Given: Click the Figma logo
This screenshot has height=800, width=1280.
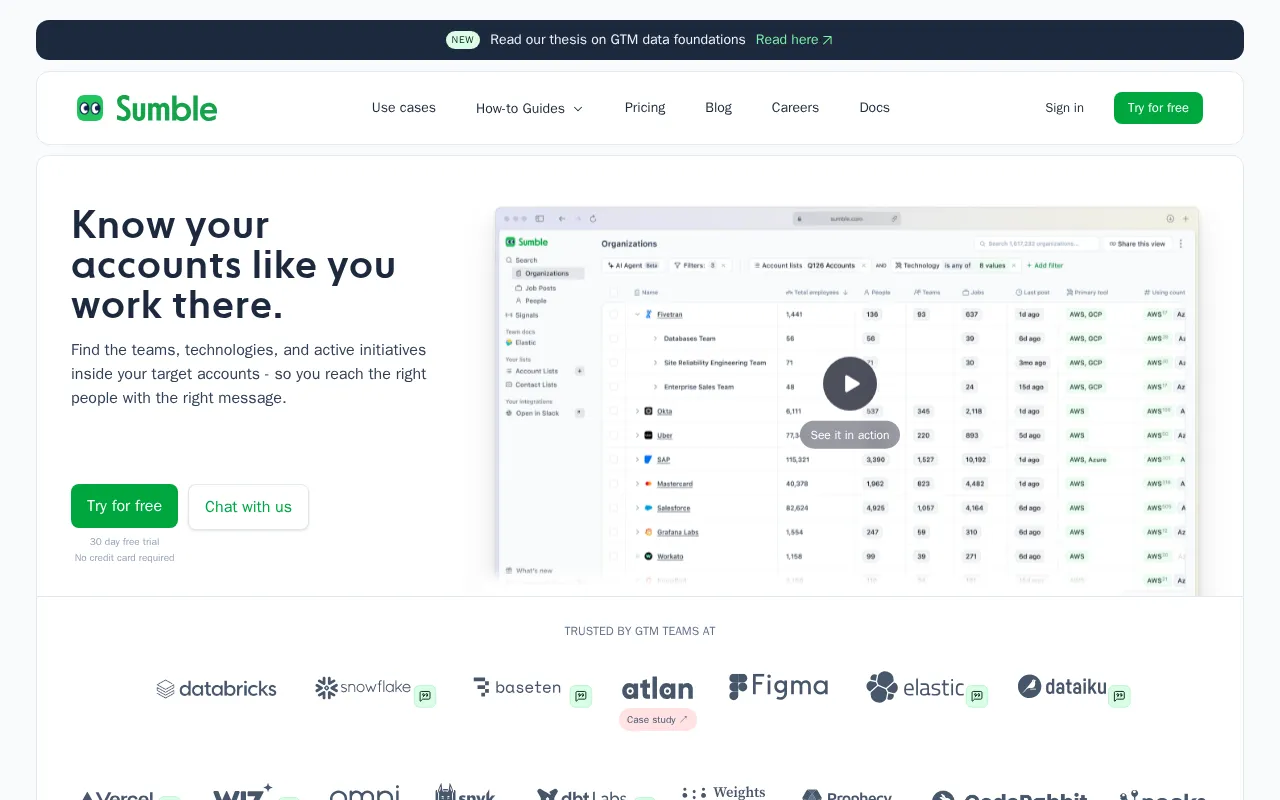Looking at the screenshot, I should (x=779, y=686).
